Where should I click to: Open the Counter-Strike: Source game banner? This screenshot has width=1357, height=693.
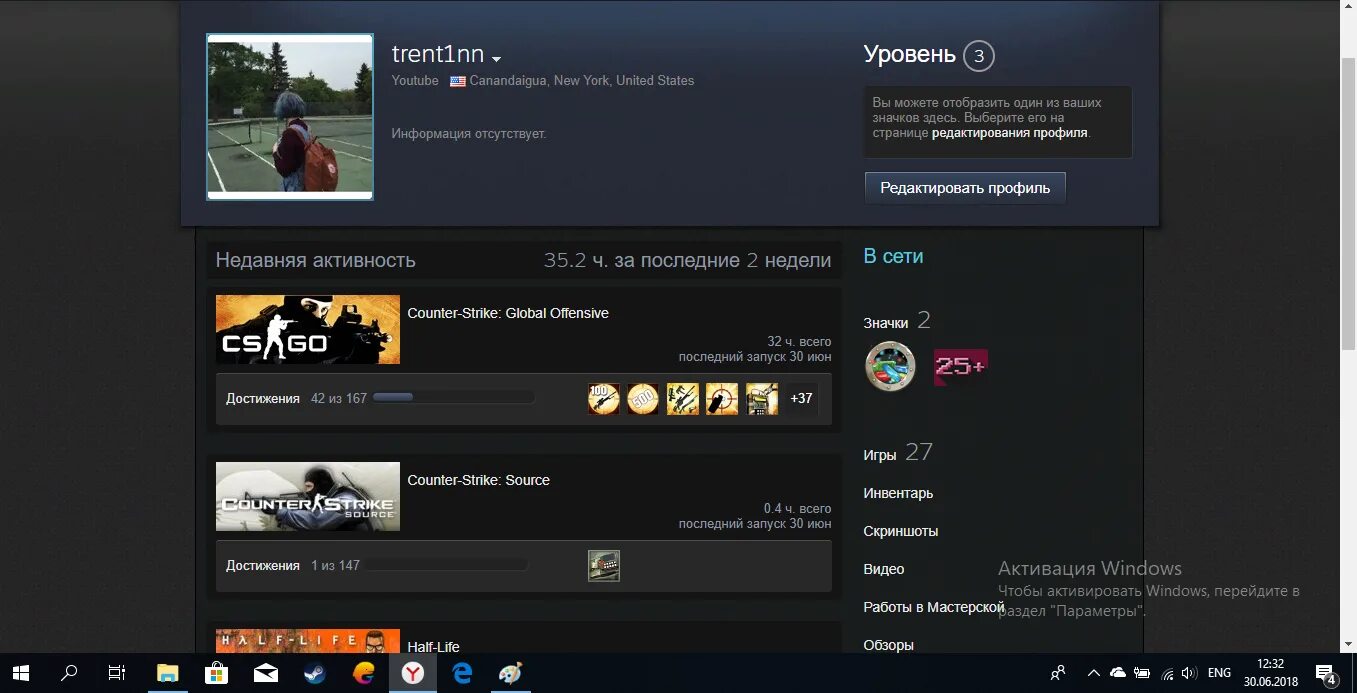coord(308,496)
